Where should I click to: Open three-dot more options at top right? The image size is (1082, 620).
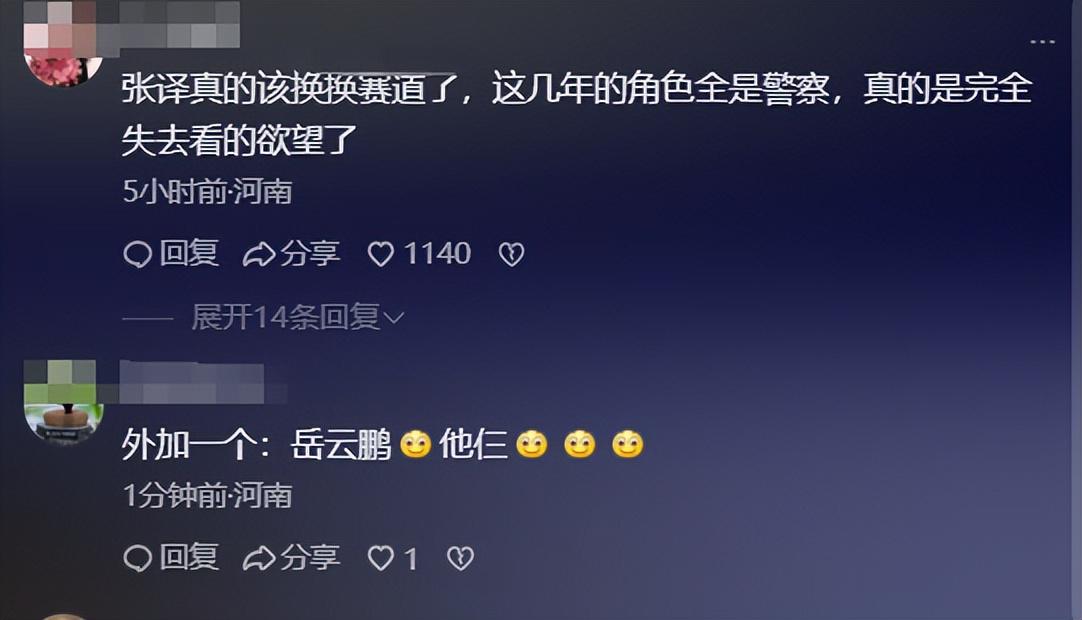click(1042, 42)
